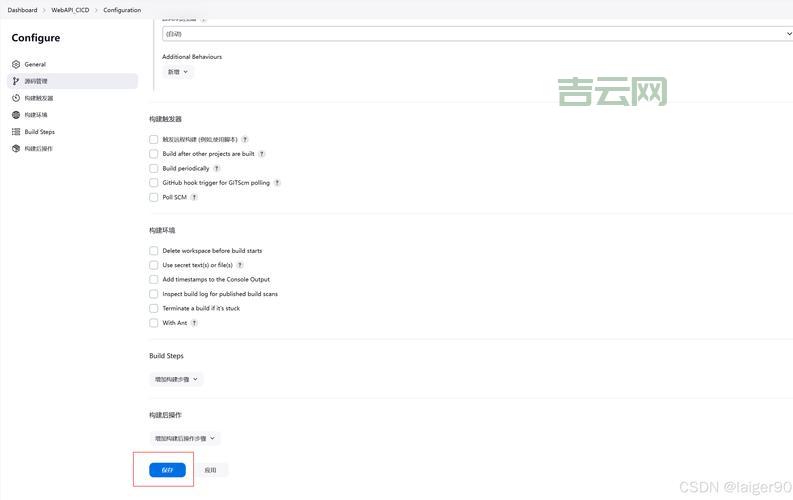The image size is (793, 500).
Task: Open help for GitHub hook trigger
Action: [277, 183]
